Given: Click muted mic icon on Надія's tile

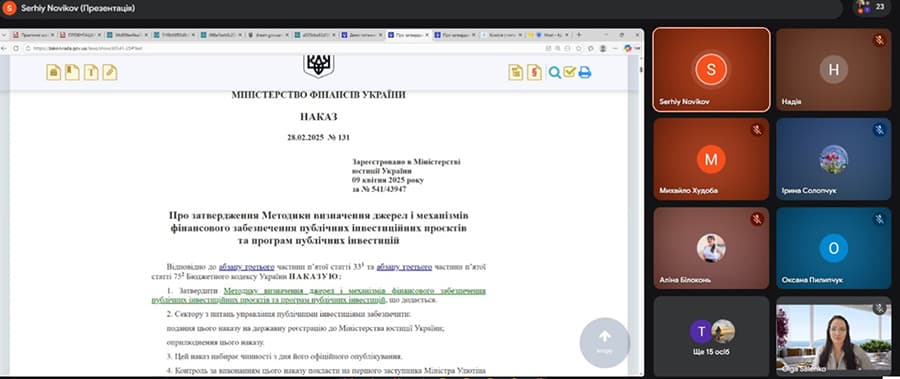Looking at the screenshot, I should click(x=879, y=40).
